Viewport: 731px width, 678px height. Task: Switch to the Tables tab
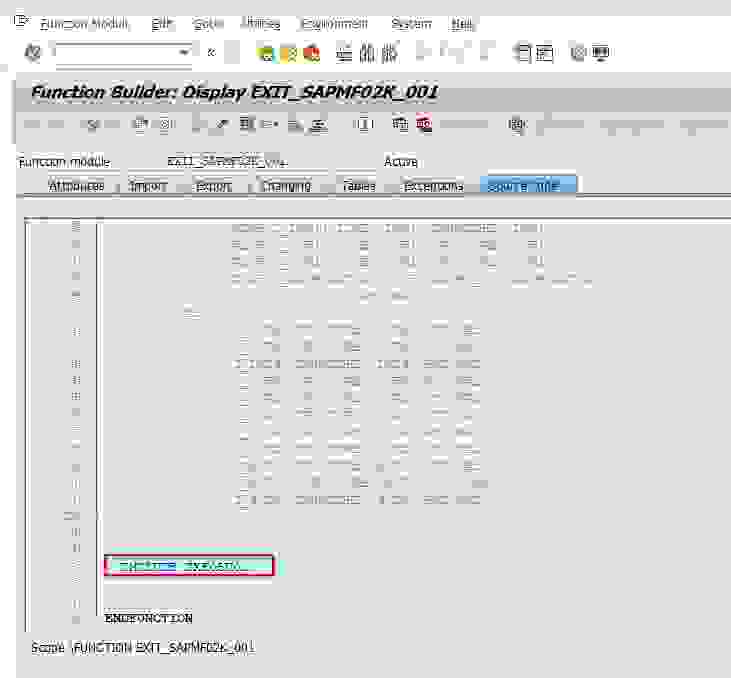point(359,187)
